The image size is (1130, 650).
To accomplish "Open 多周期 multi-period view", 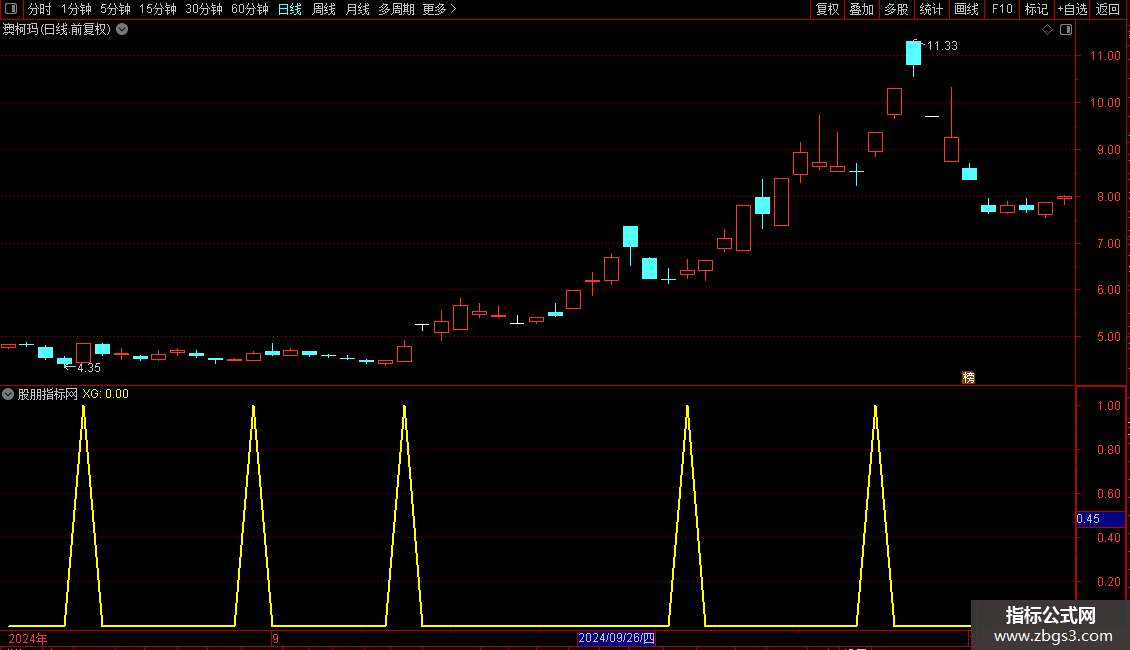I will tap(396, 9).
